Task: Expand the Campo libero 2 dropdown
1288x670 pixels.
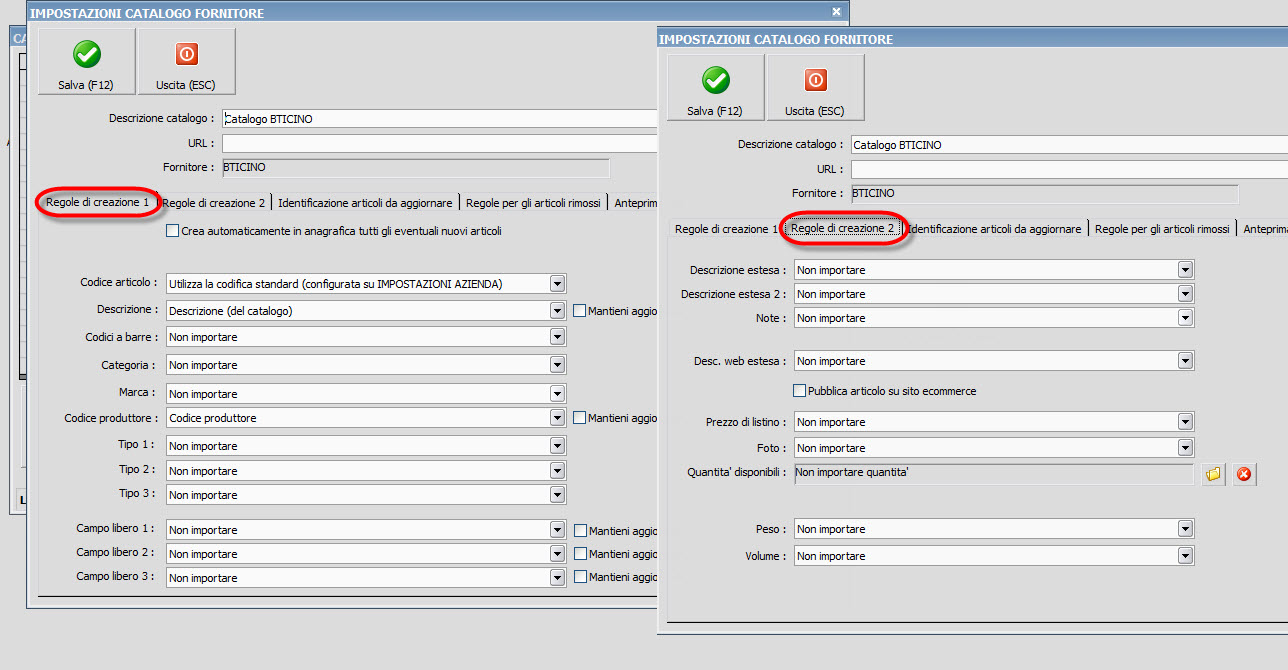Action: [558, 554]
